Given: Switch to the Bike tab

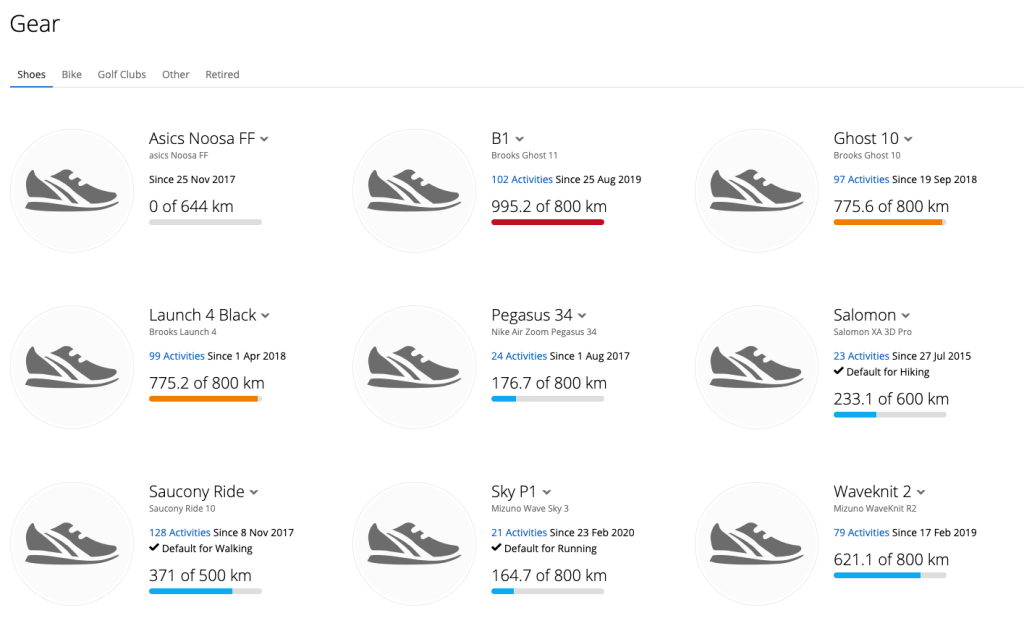Looking at the screenshot, I should (x=72, y=74).
